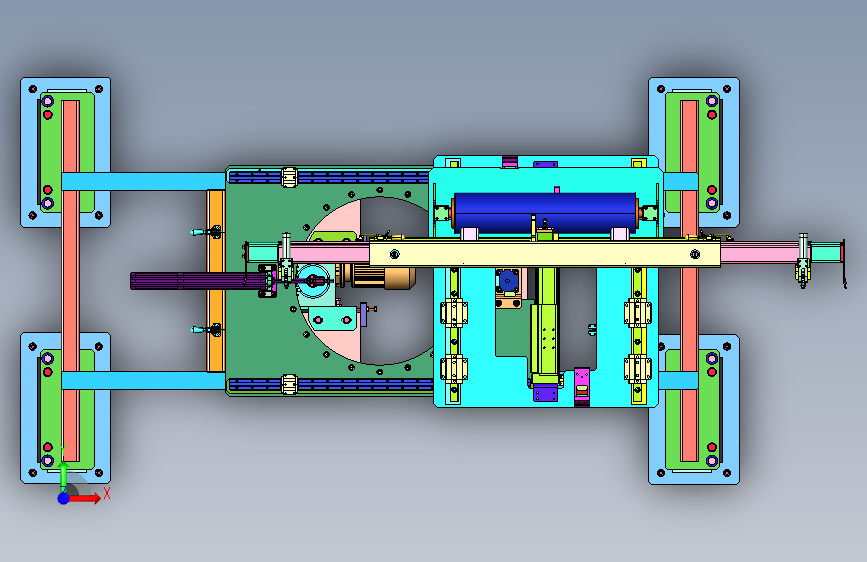The height and width of the screenshot is (562, 867).
Task: Click the red X axis arrow of triad
Action: pyautogui.click(x=85, y=498)
